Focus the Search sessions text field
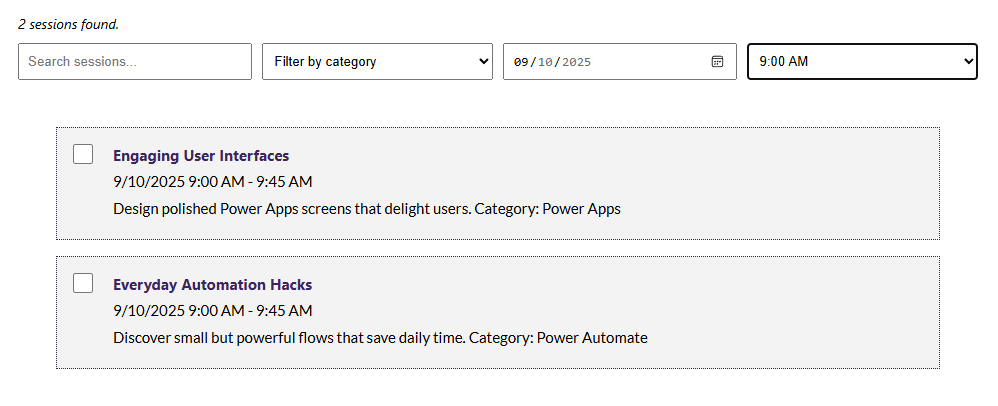Viewport: 998px width, 406px height. tap(135, 62)
